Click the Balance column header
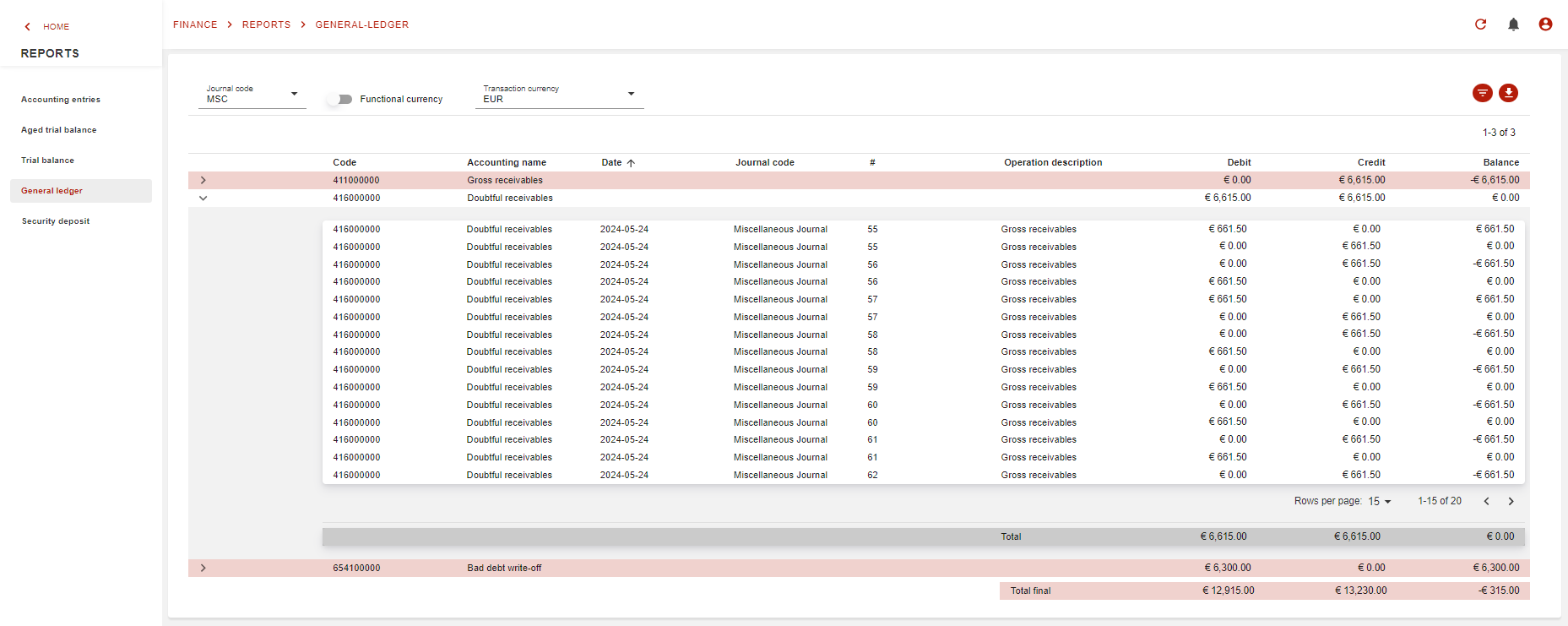Viewport: 1568px width, 626px height. coord(1501,162)
